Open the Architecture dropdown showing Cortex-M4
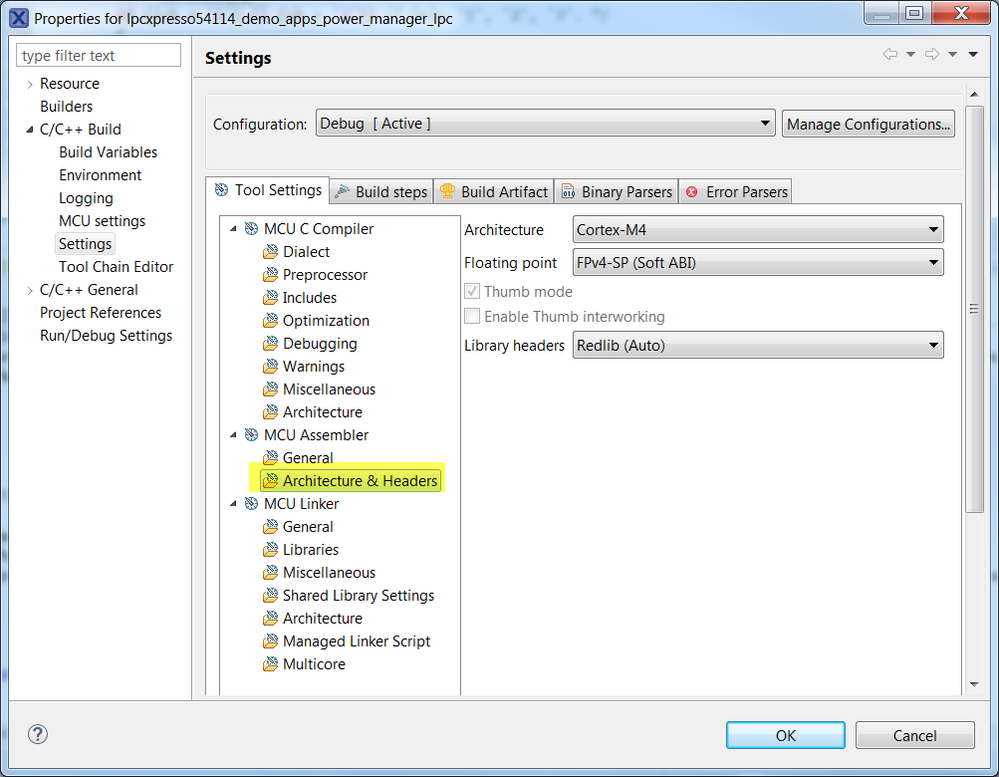The width and height of the screenshot is (999, 777). (758, 229)
